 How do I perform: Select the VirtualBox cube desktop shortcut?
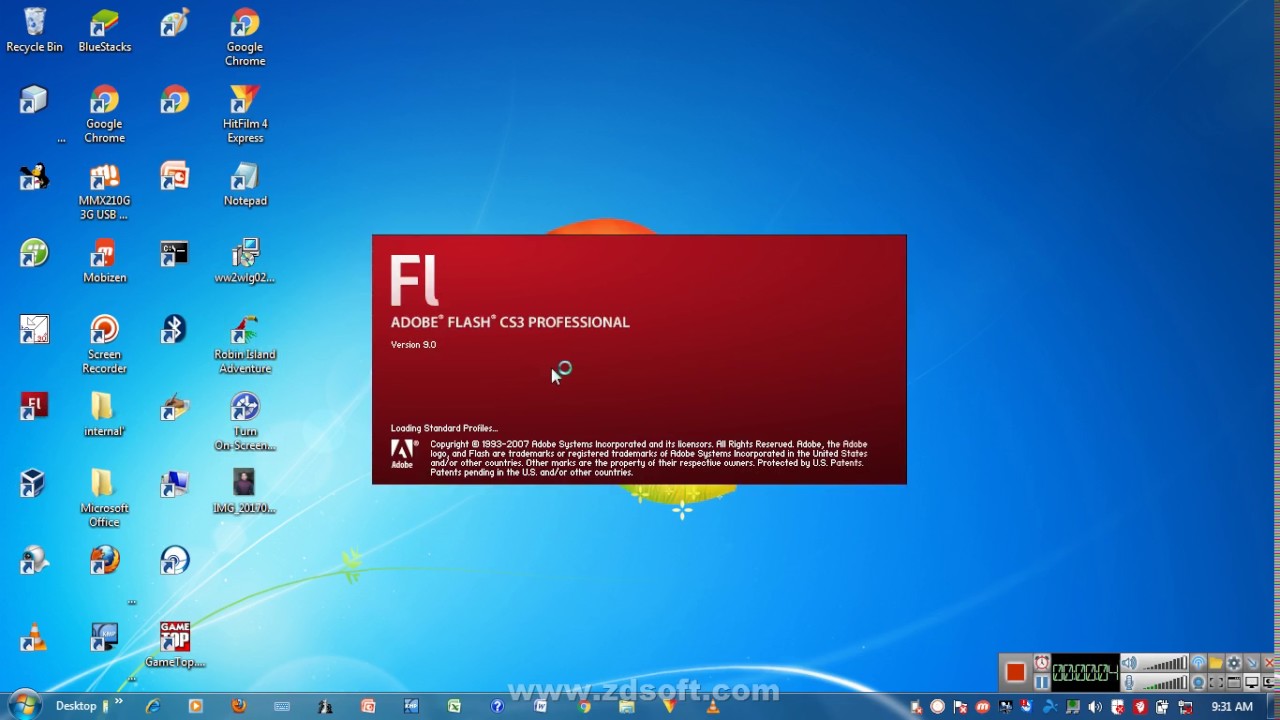34,484
